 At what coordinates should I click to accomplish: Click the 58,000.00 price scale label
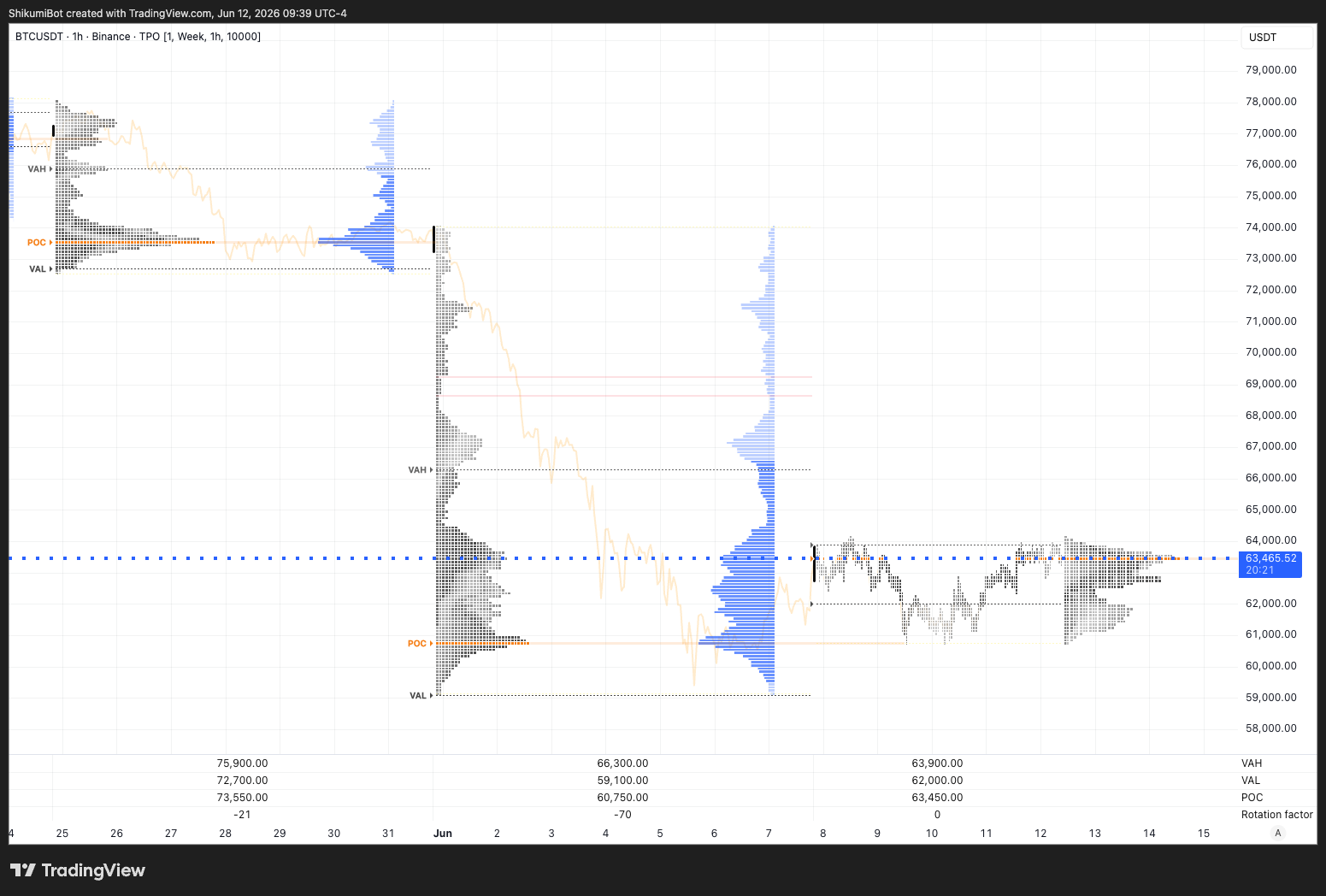1270,728
